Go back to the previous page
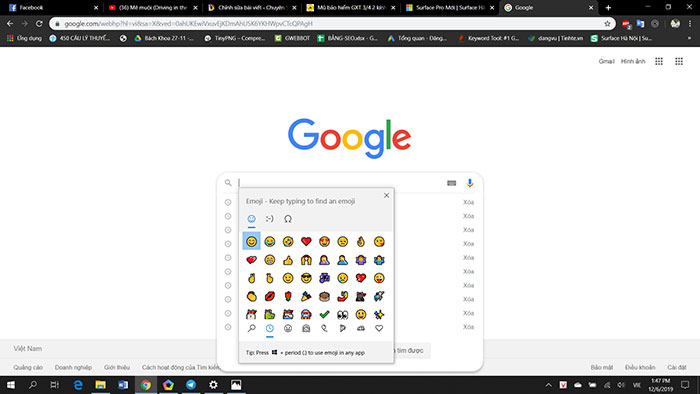The width and height of the screenshot is (700, 394). (10, 24)
